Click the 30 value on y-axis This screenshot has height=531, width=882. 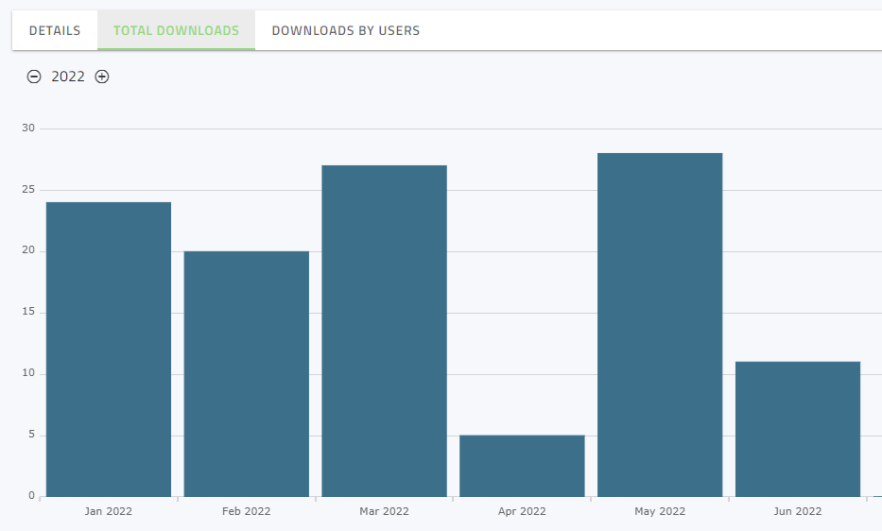tap(28, 128)
